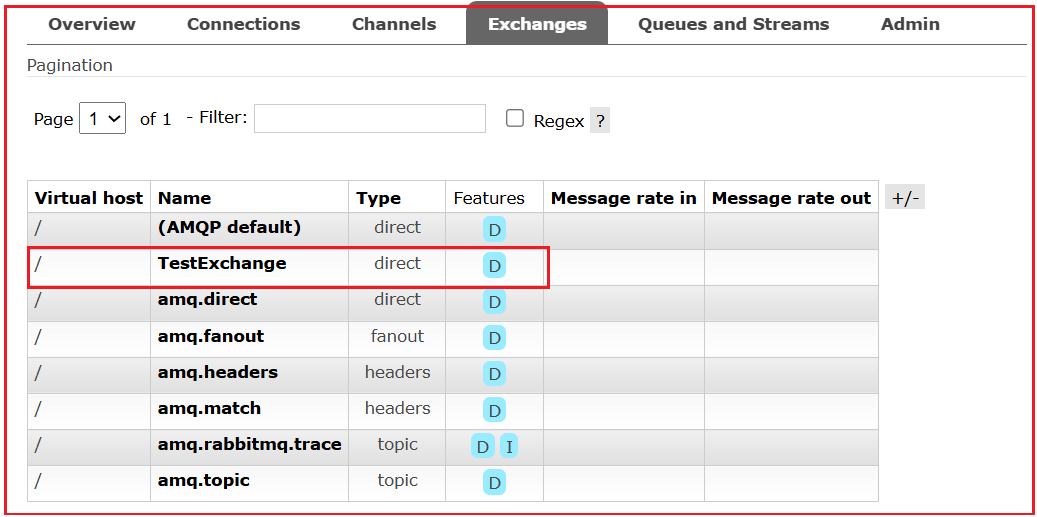Focus the Filter text field
This screenshot has height=517, width=1037.
tap(370, 118)
